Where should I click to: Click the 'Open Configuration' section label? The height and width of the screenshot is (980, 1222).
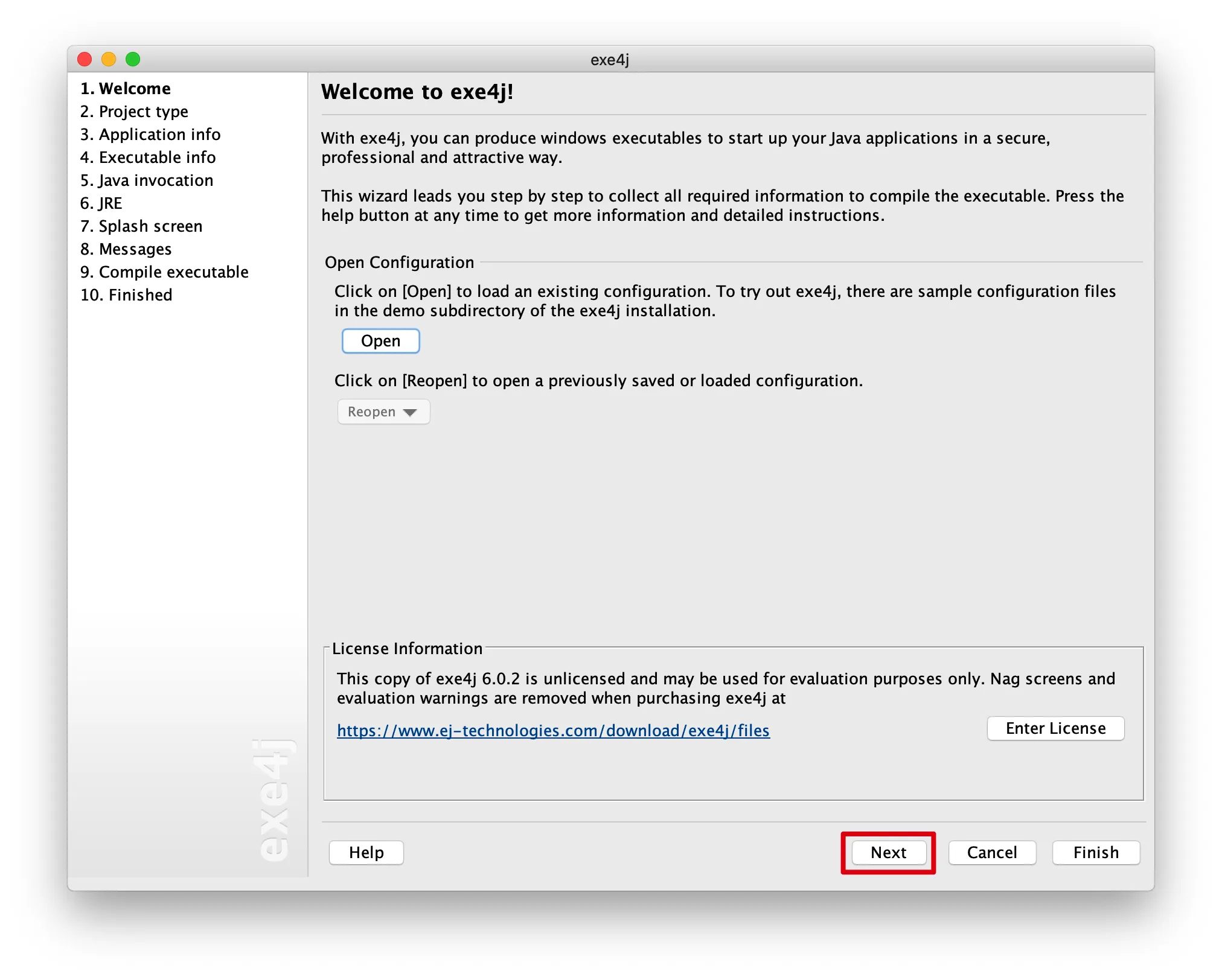[x=399, y=262]
